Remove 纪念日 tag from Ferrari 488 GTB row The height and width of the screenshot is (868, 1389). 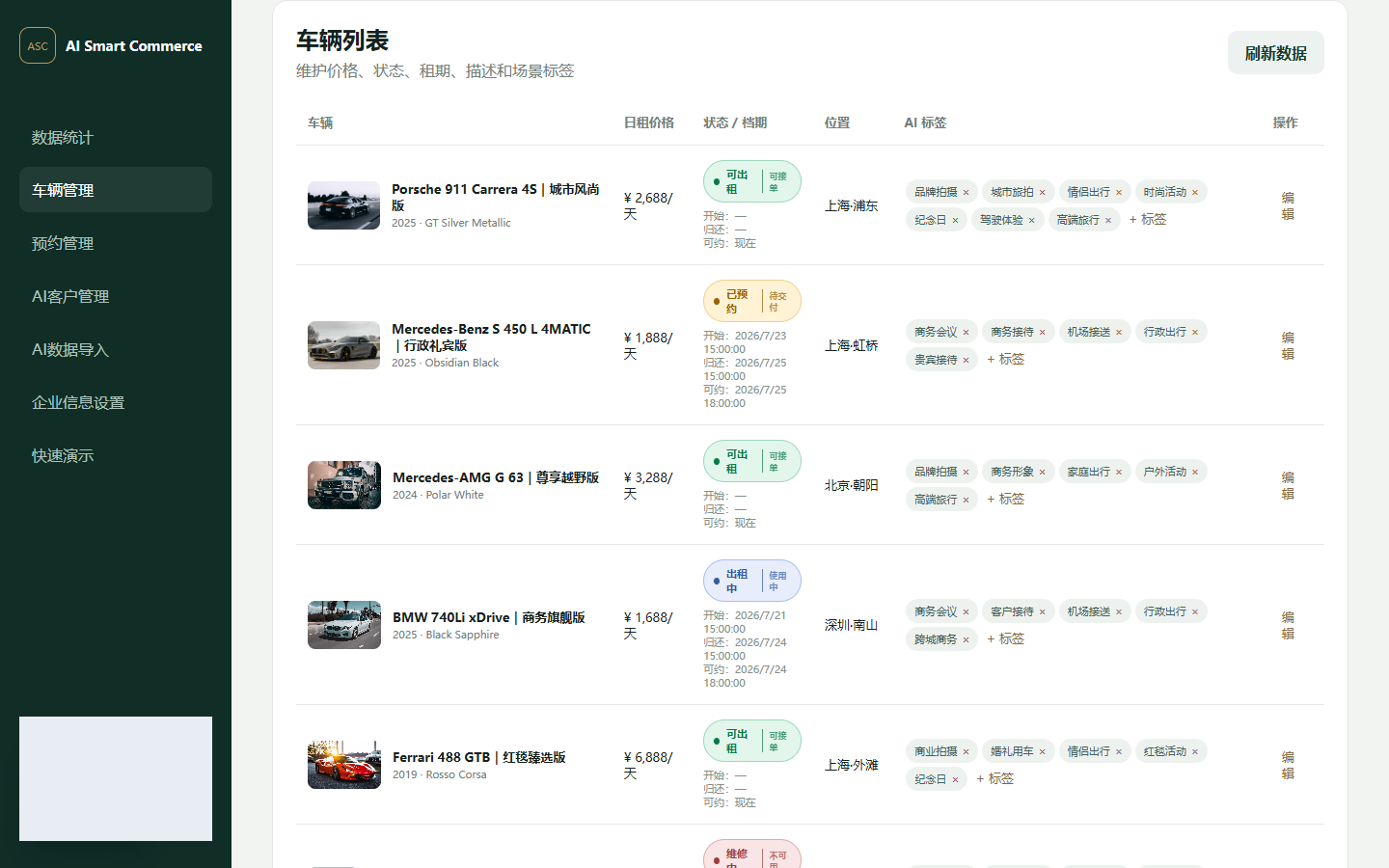click(955, 779)
